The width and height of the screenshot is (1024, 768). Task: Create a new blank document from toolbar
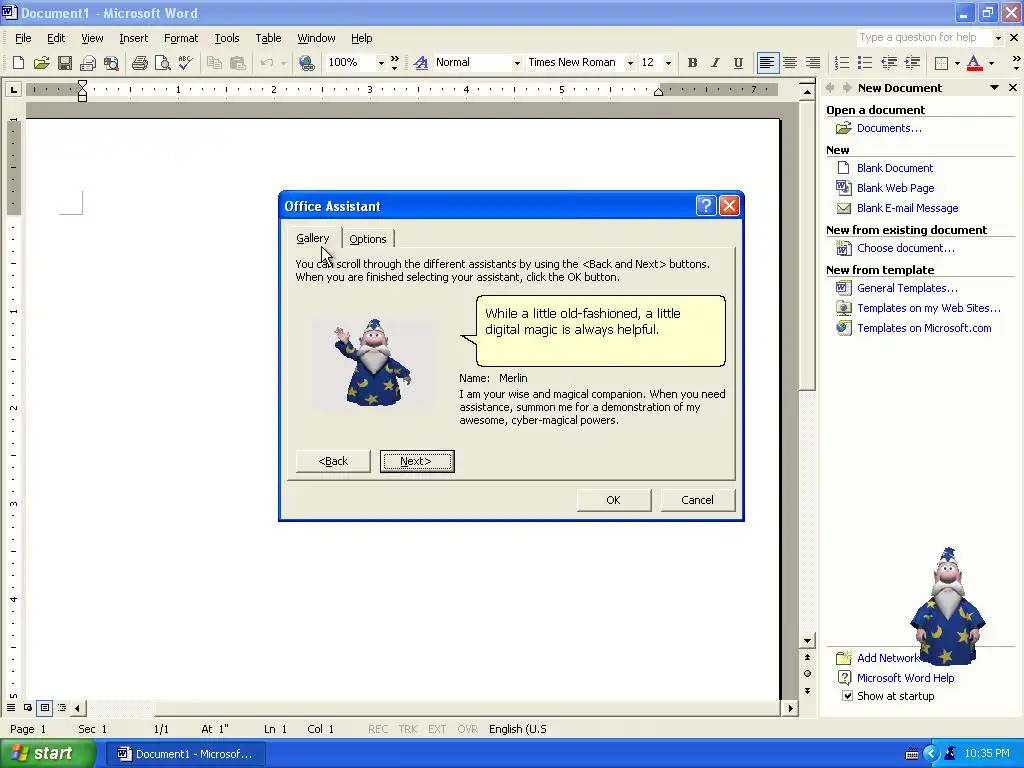coord(18,63)
